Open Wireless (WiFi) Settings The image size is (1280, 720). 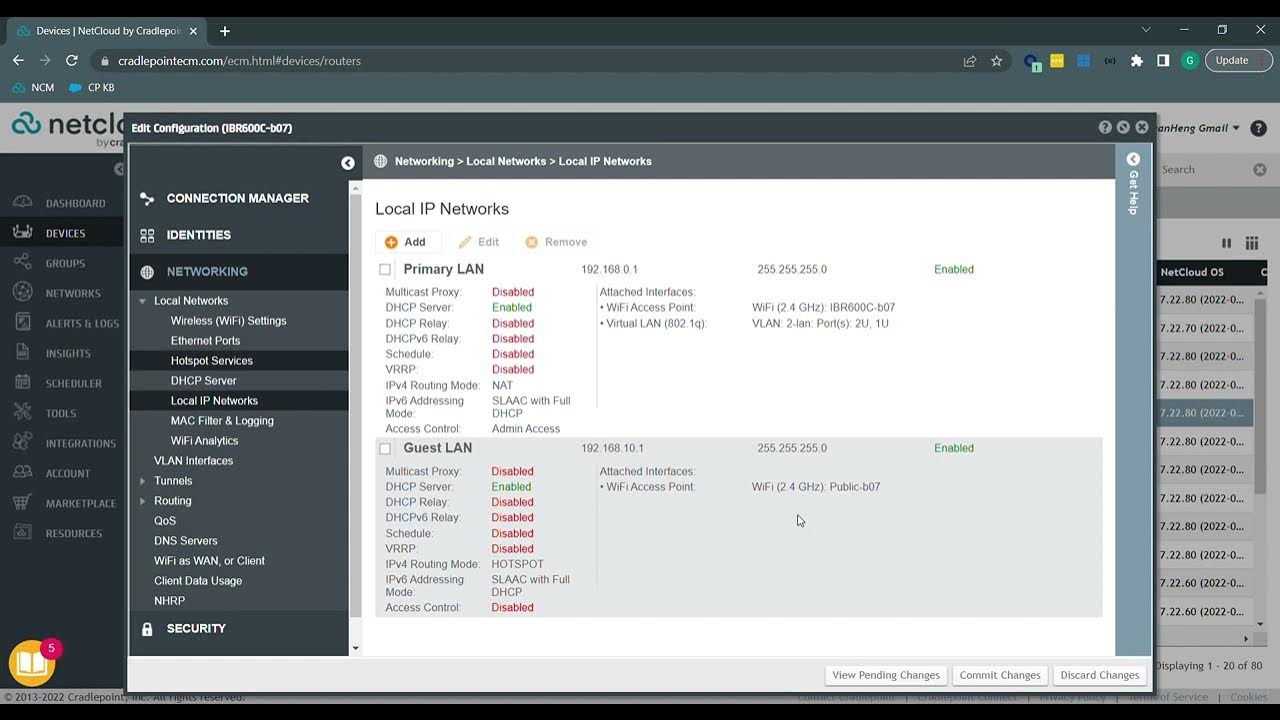[228, 321]
